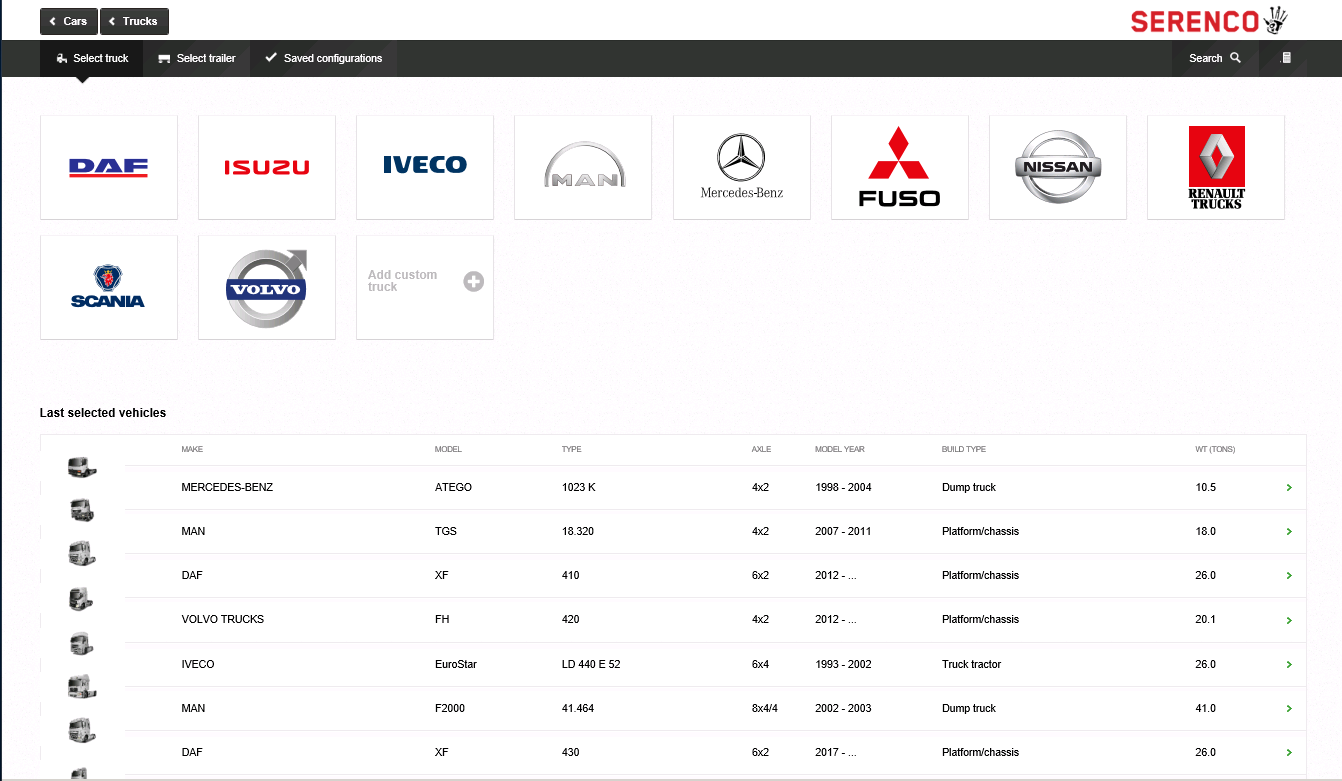Image resolution: width=1342 pixels, height=781 pixels.
Task: Click the IVECO make cell
Action: [x=198, y=665]
